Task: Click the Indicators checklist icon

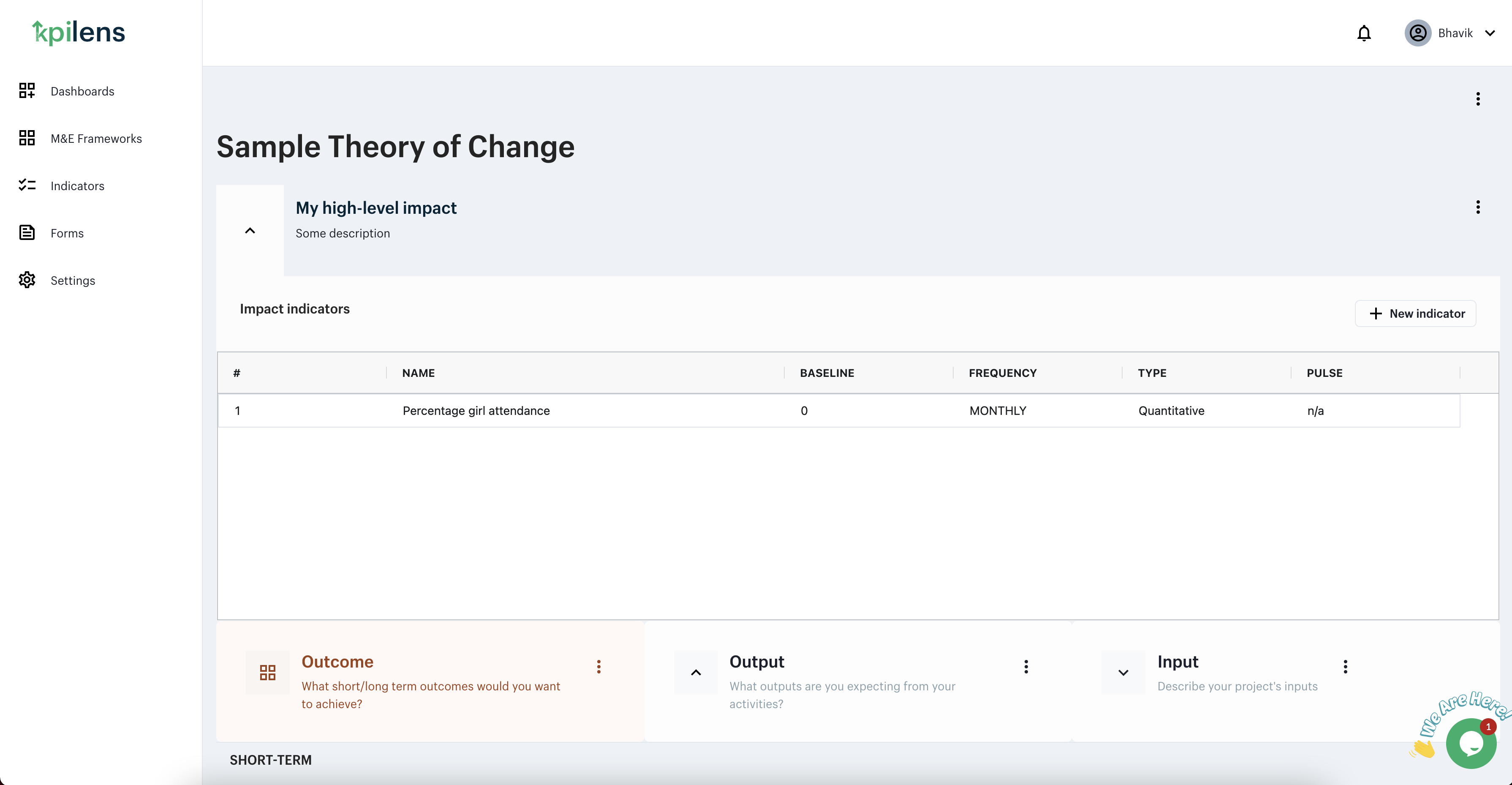Action: point(27,185)
